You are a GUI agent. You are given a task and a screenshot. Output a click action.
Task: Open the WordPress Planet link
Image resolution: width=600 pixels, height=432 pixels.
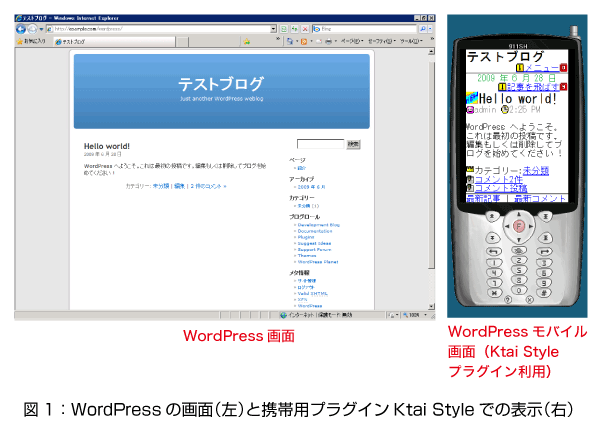click(318, 262)
